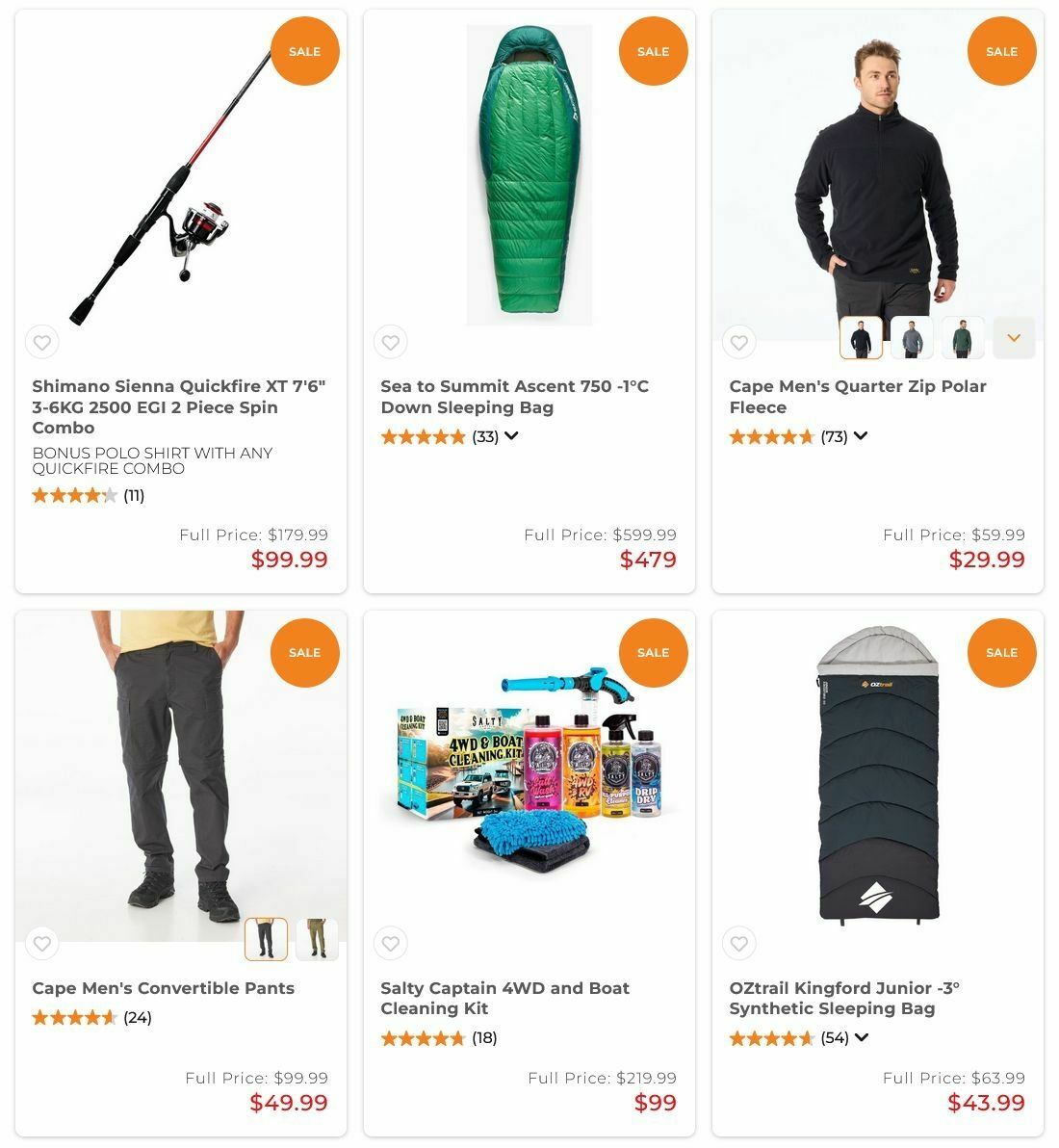Viewport: 1059px width, 1148px height.
Task: Wishlist the OZtrail Kingford Junior sleeping bag
Action: (x=739, y=943)
